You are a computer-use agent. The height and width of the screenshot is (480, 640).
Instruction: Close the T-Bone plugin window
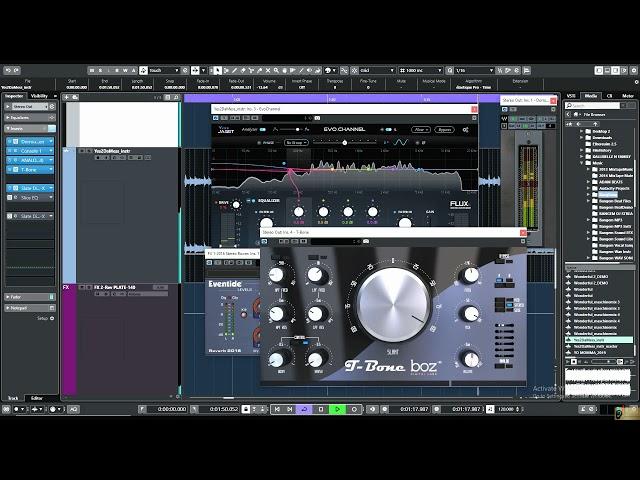click(523, 233)
